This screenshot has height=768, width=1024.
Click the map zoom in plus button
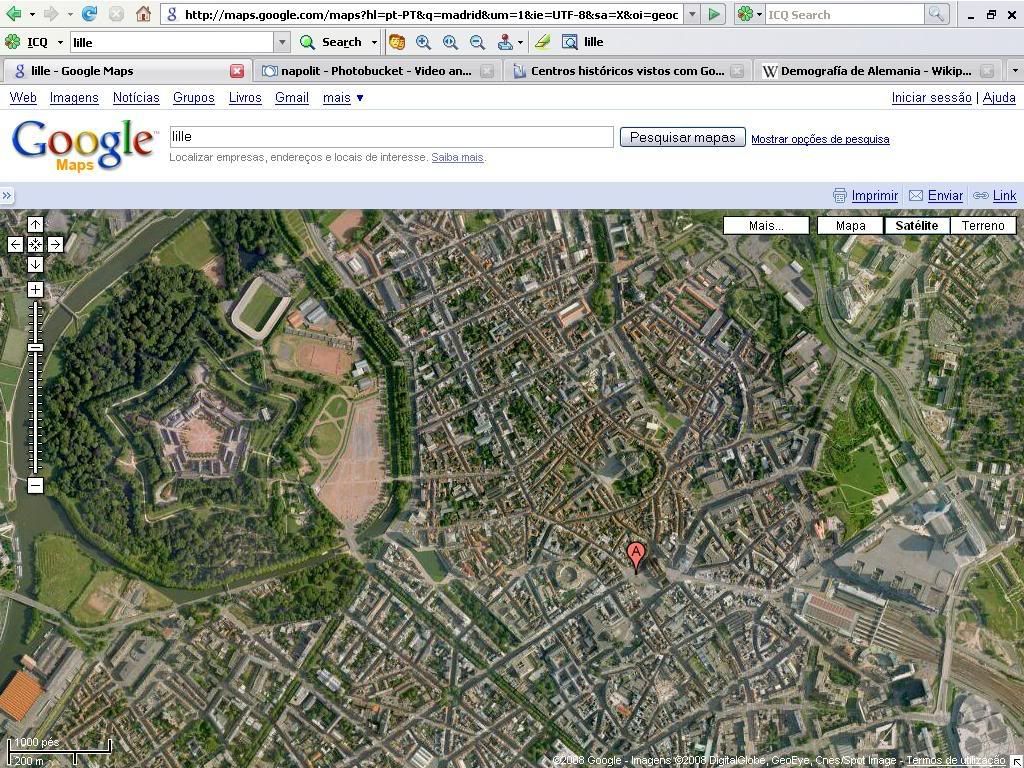click(x=35, y=289)
